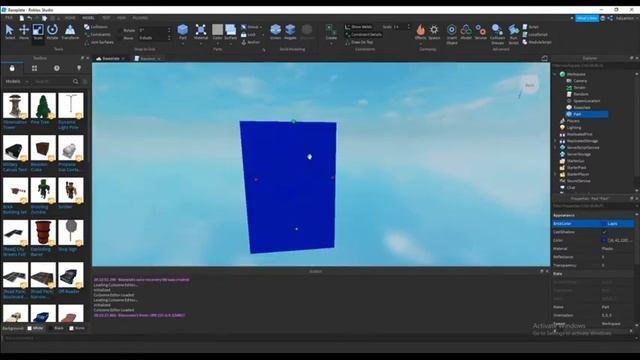Open the PLUGINS ribbon tab
This screenshot has width=640, height=360.
[140, 18]
